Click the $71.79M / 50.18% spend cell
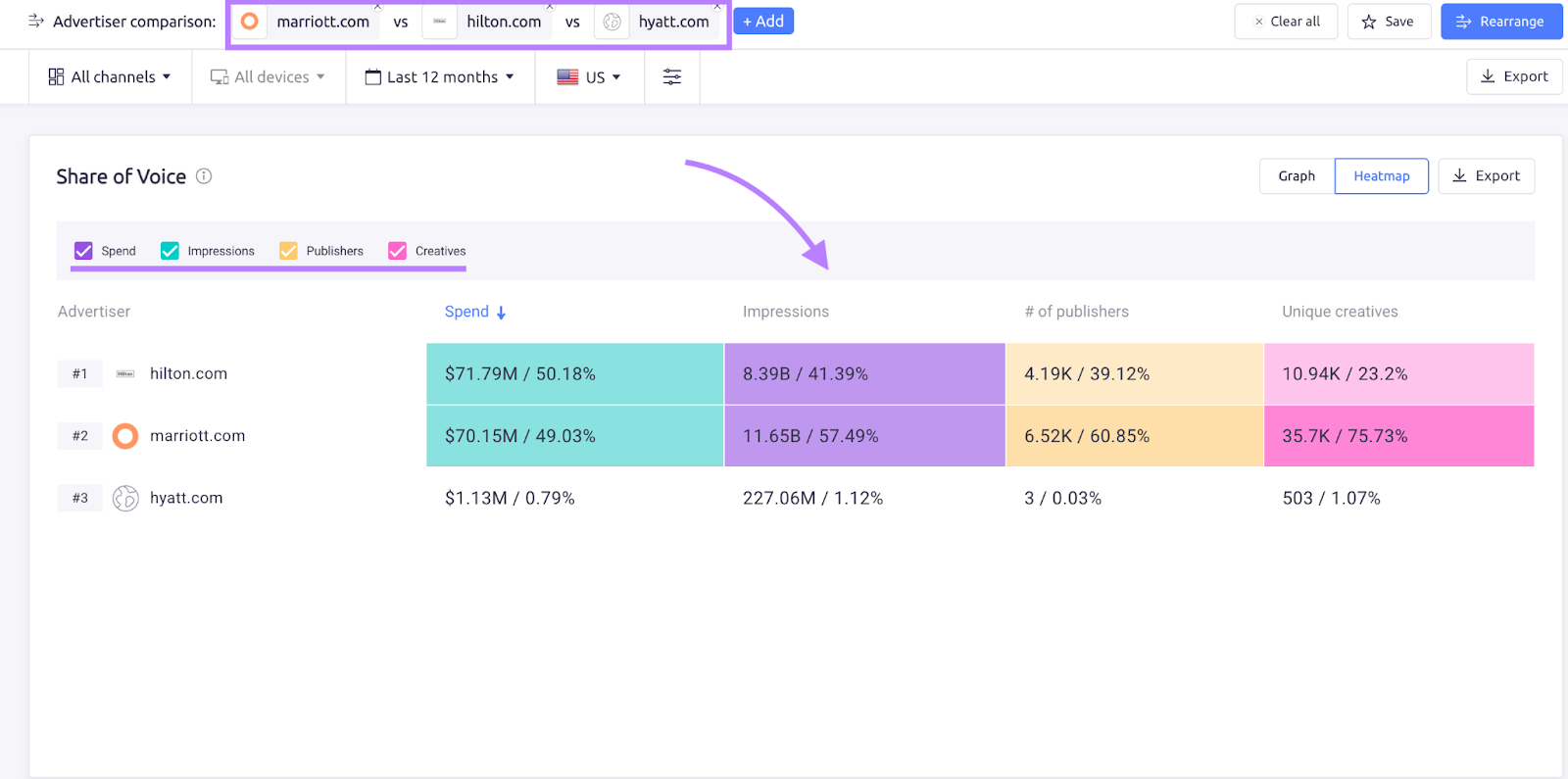Image resolution: width=1568 pixels, height=779 pixels. 575,373
